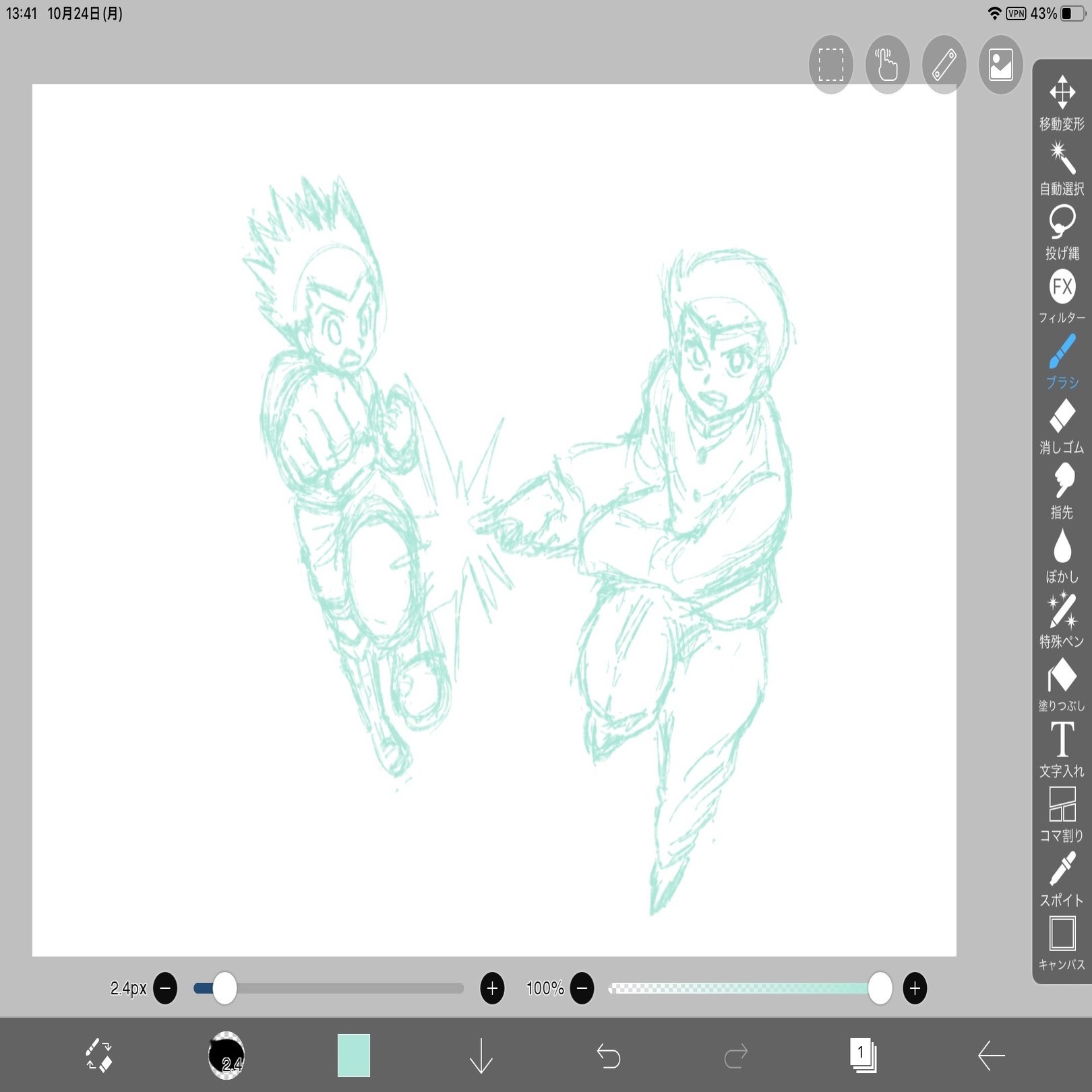Image resolution: width=1092 pixels, height=1092 pixels.
Task: Select the ブラシ brush tool
Action: pyautogui.click(x=1062, y=362)
